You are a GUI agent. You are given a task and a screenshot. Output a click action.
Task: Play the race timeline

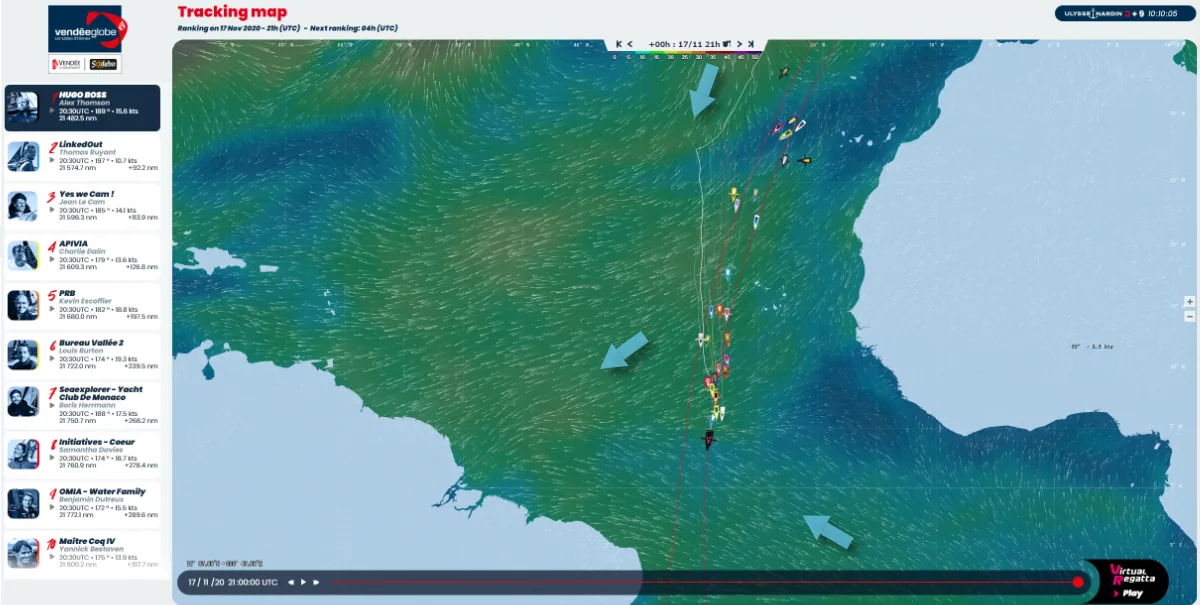coord(303,582)
